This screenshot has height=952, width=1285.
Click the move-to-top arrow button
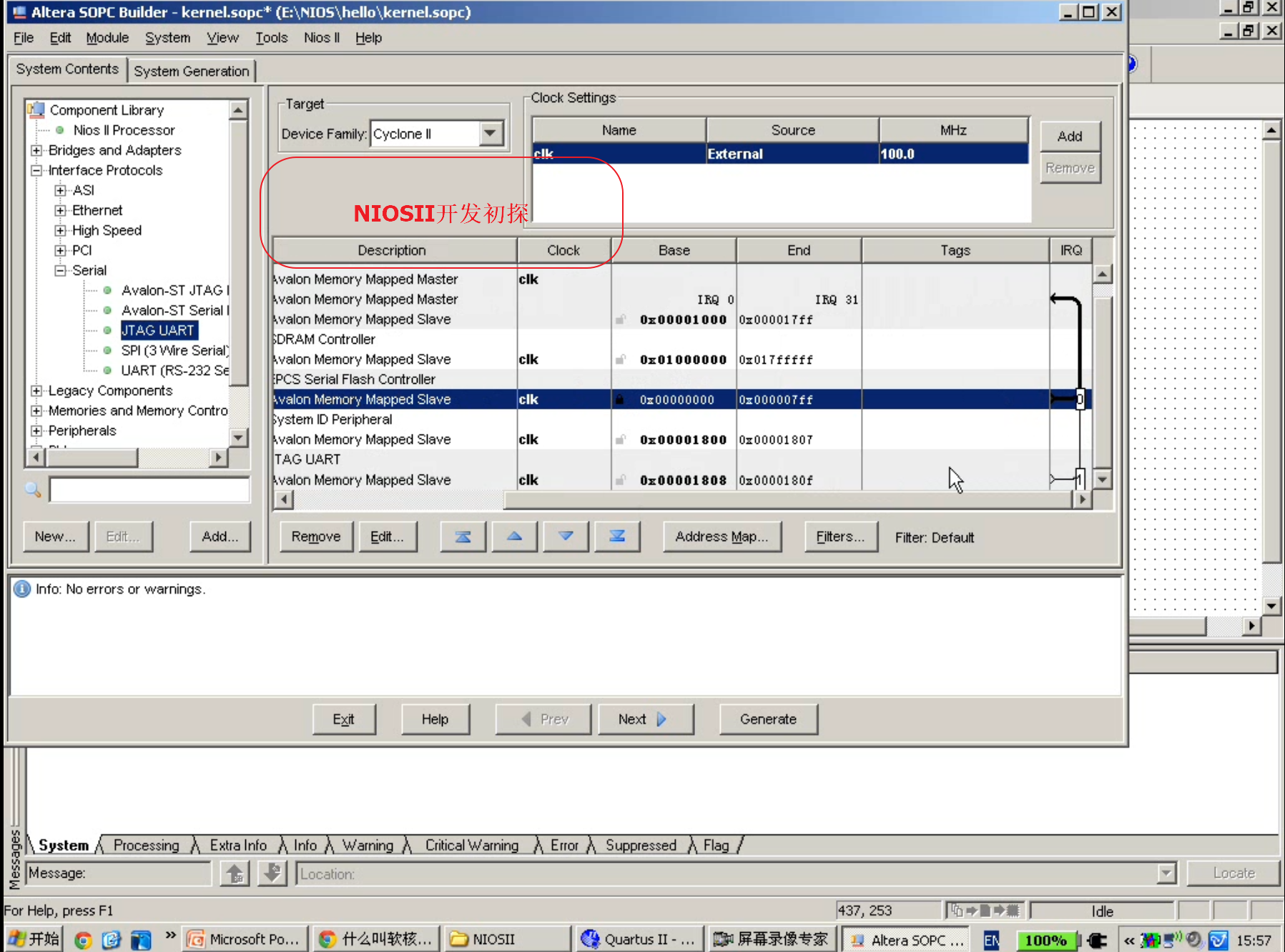[463, 537]
